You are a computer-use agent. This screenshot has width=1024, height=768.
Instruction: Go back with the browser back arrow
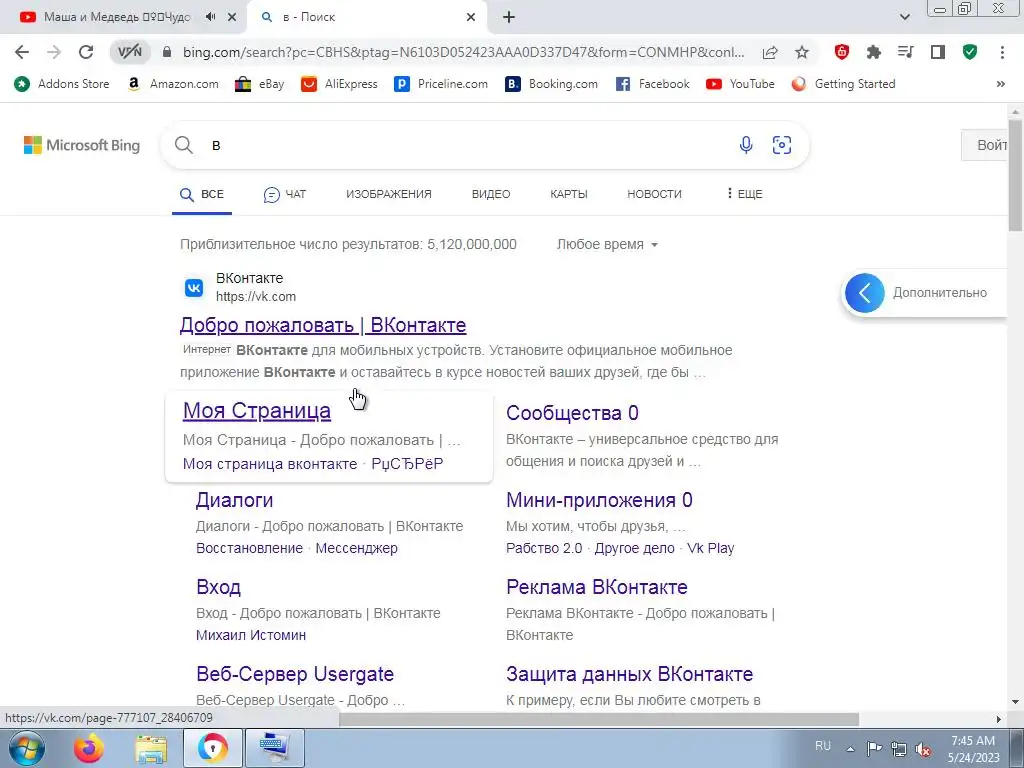coord(22,52)
